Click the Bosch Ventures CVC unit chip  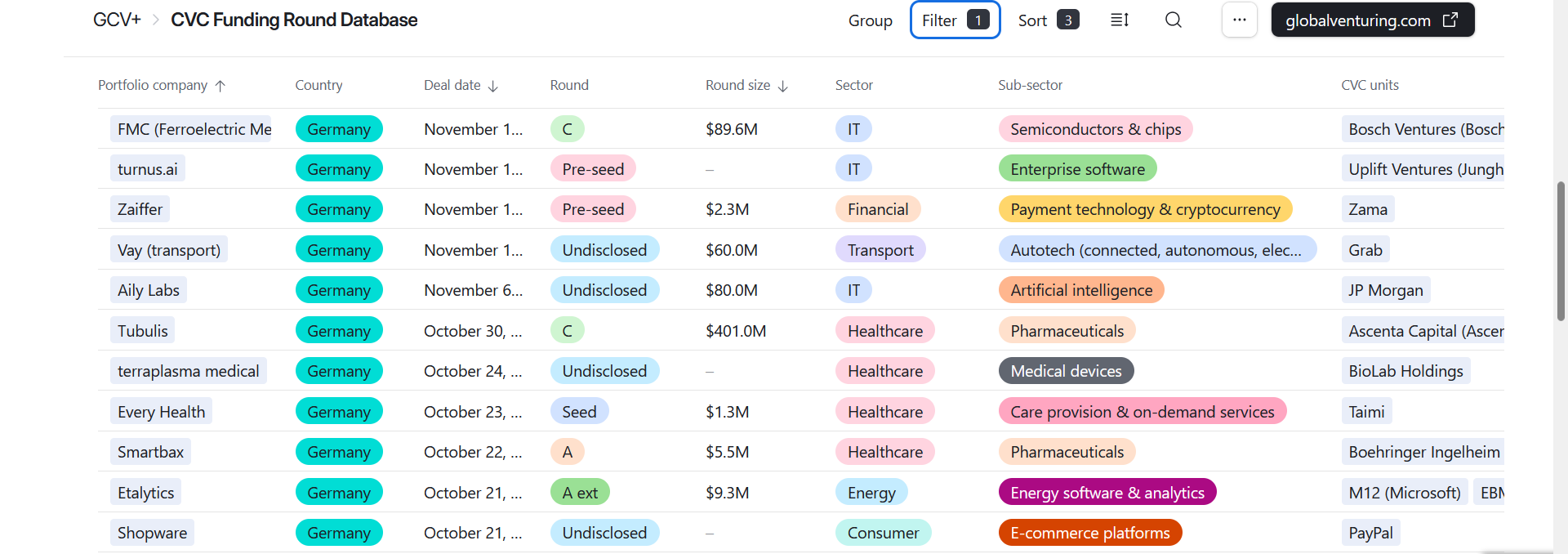(1424, 129)
